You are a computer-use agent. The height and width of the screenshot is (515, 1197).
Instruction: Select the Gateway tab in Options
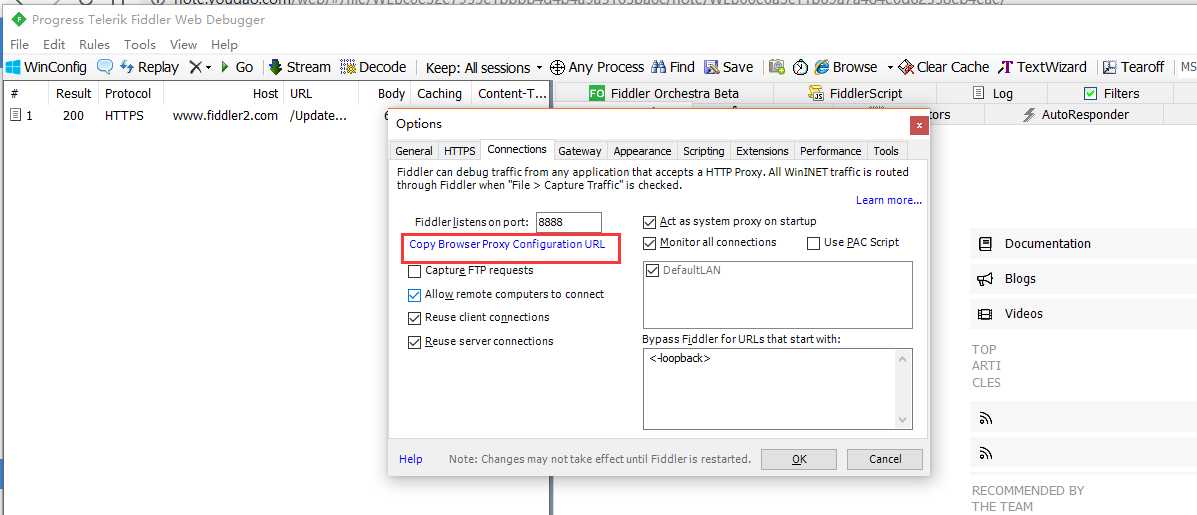click(580, 151)
